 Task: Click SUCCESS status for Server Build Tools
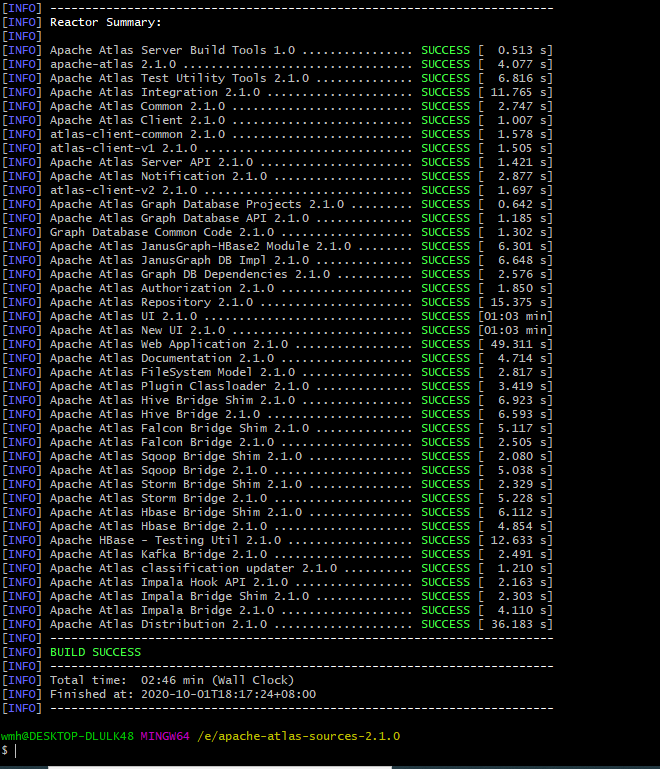point(445,51)
